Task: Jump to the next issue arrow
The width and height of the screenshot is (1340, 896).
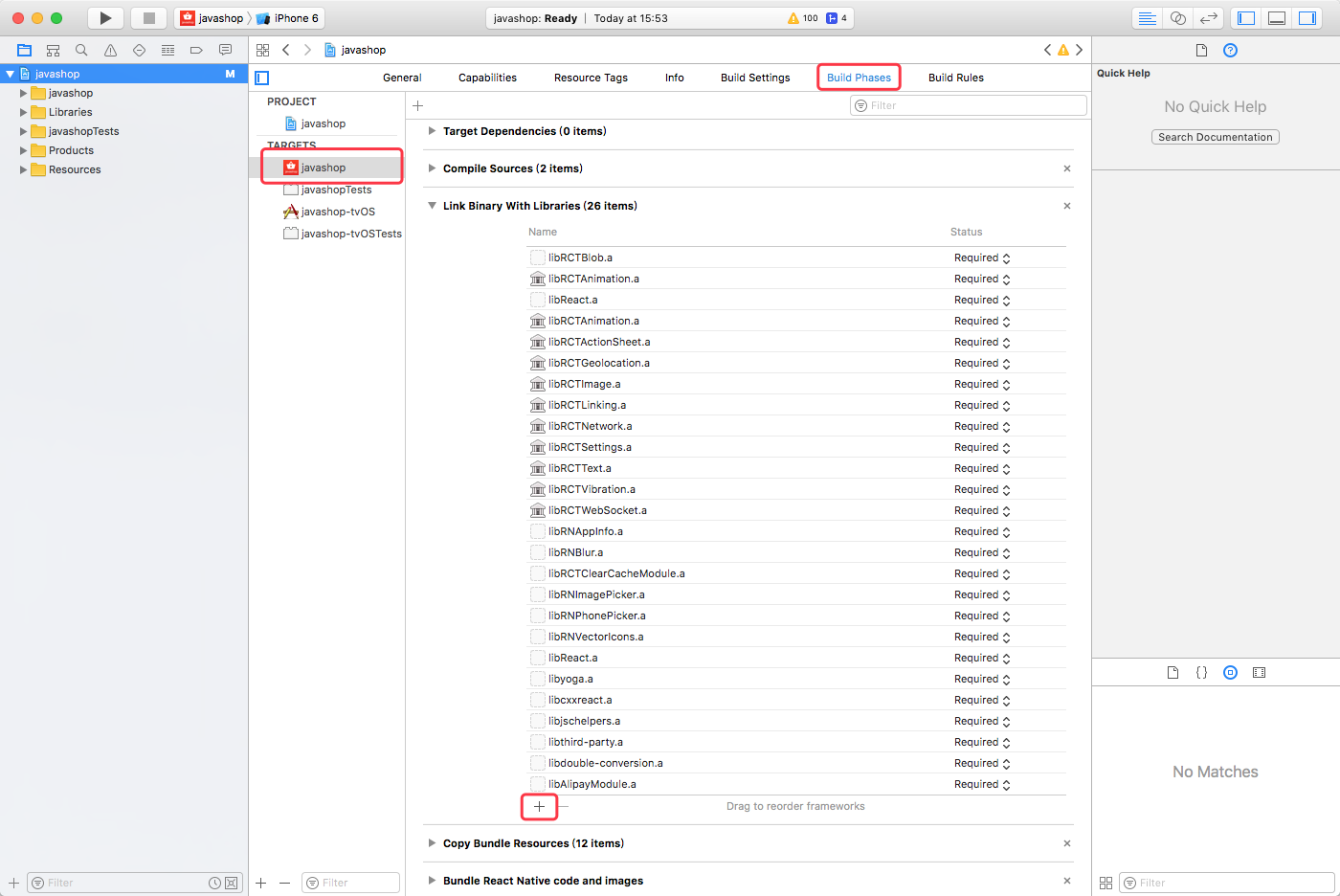Action: [x=1079, y=50]
